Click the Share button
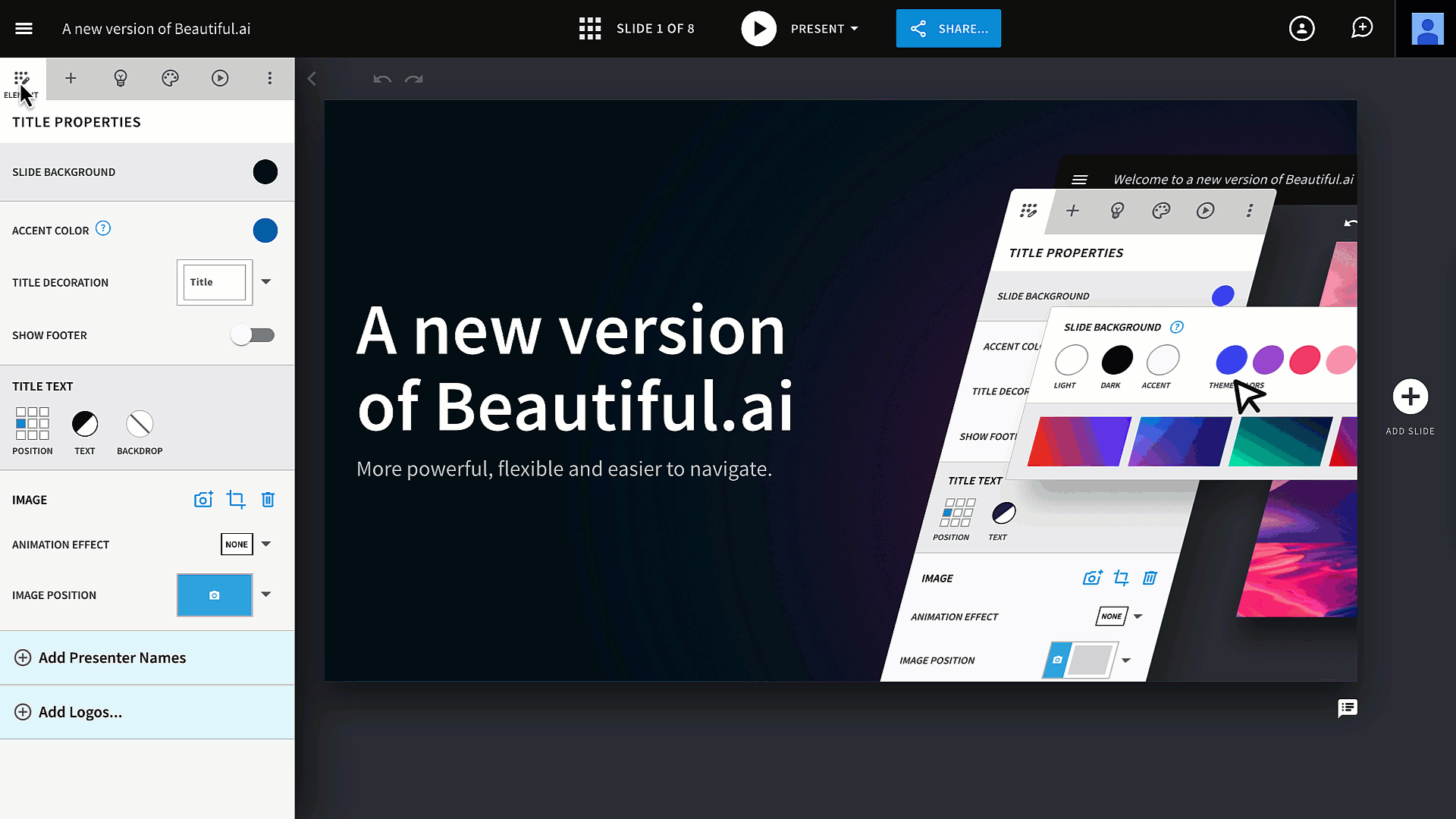Screen dimensions: 1456x819 pyautogui.click(x=948, y=29)
